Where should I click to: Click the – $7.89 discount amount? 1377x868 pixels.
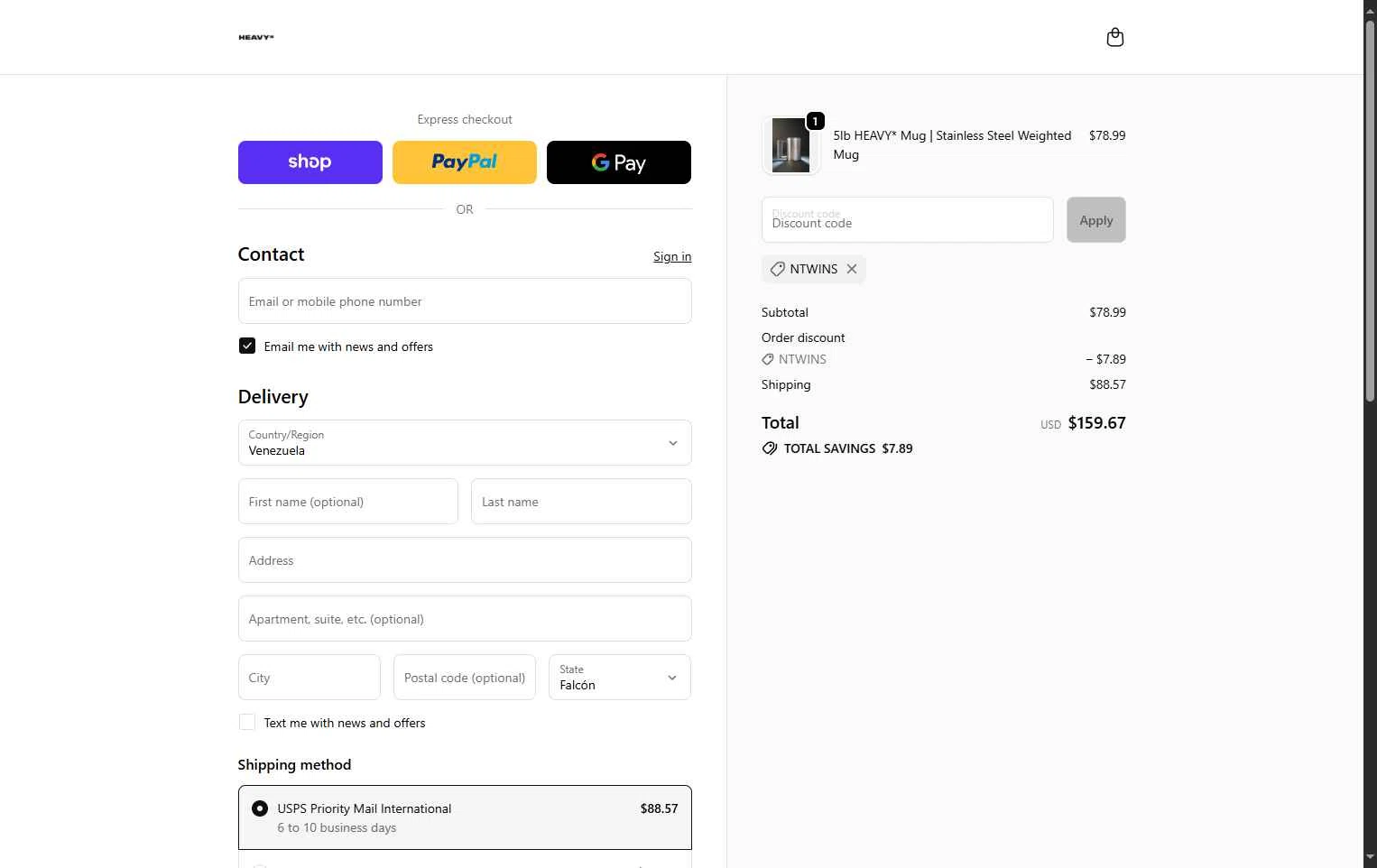tap(1105, 359)
